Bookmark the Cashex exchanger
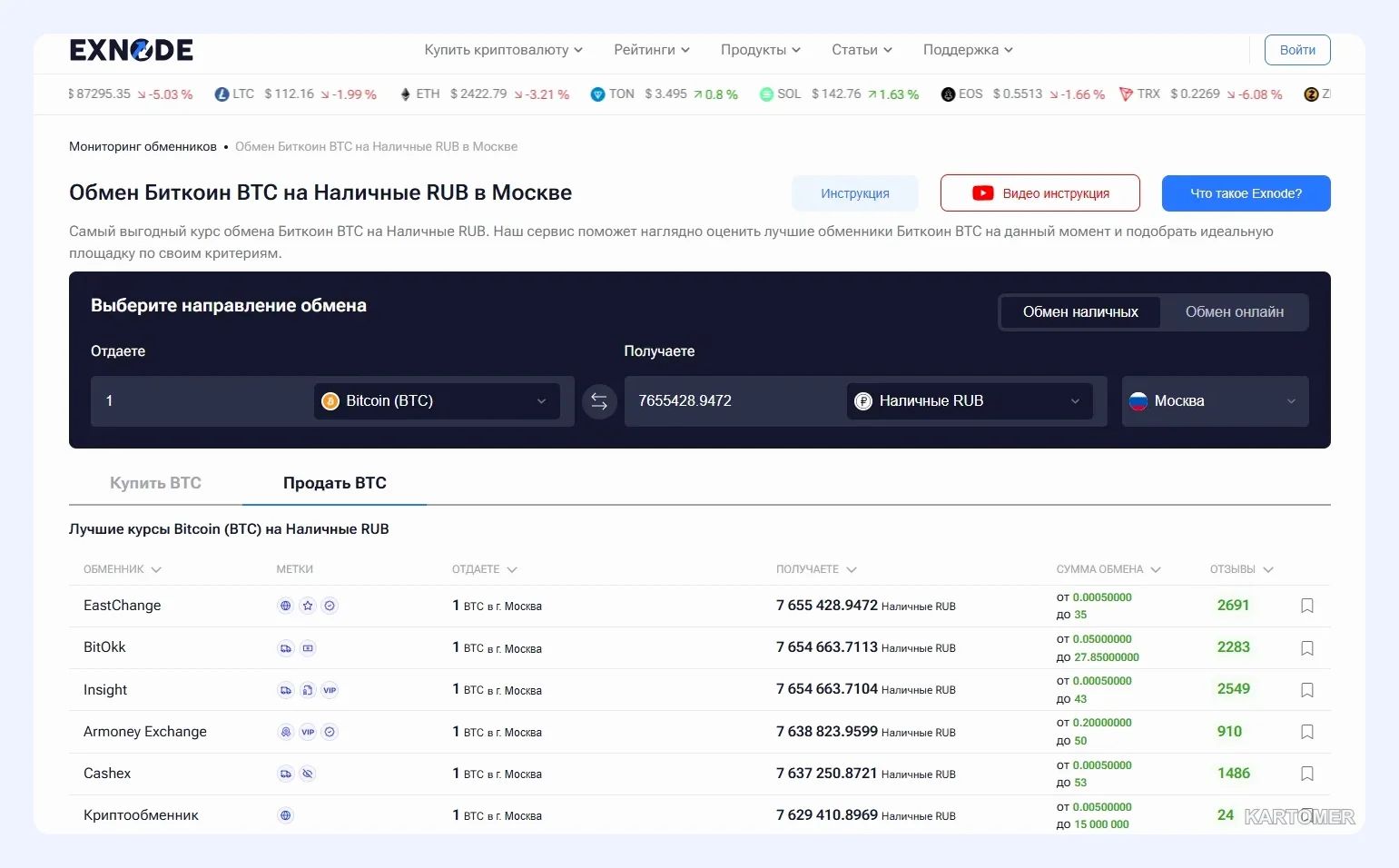 pos(1307,774)
